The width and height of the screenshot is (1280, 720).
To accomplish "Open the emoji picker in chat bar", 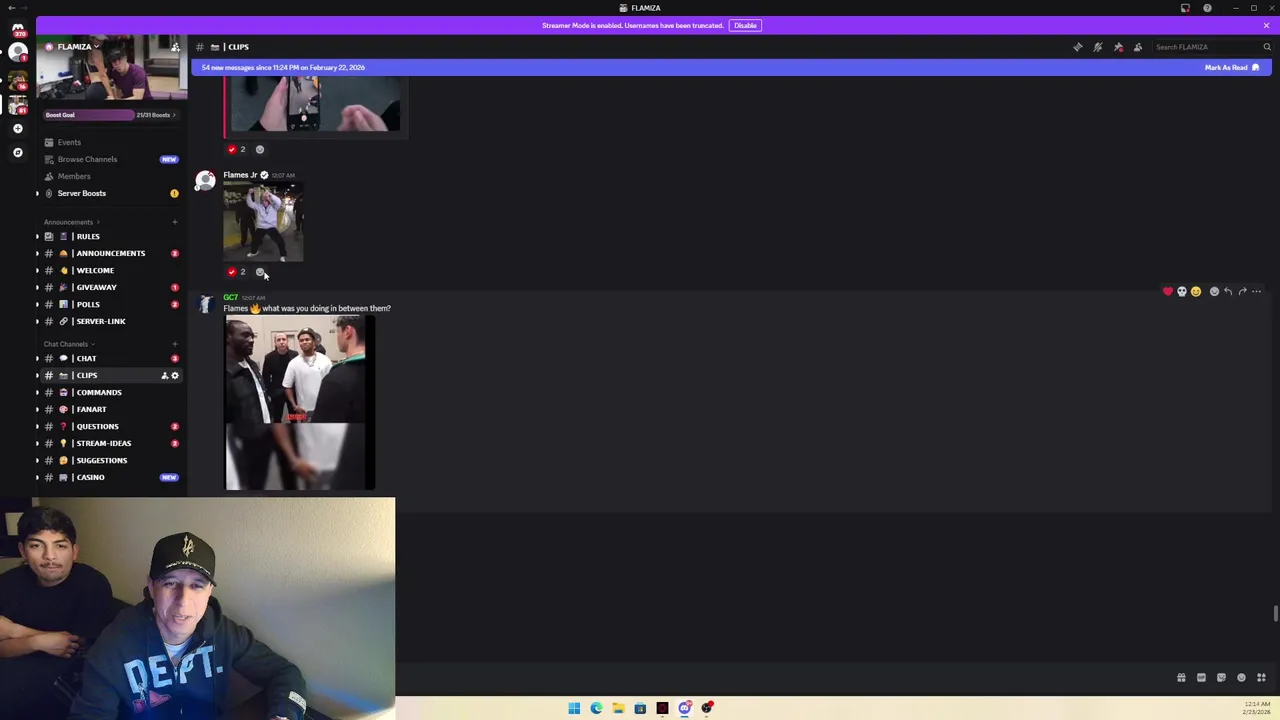I will (1241, 677).
